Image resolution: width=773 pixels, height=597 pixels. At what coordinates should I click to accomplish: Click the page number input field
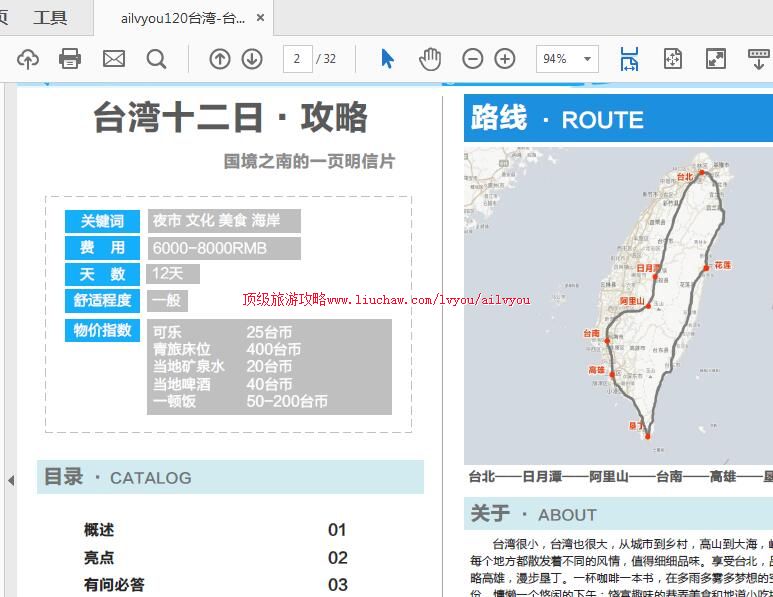coord(297,59)
